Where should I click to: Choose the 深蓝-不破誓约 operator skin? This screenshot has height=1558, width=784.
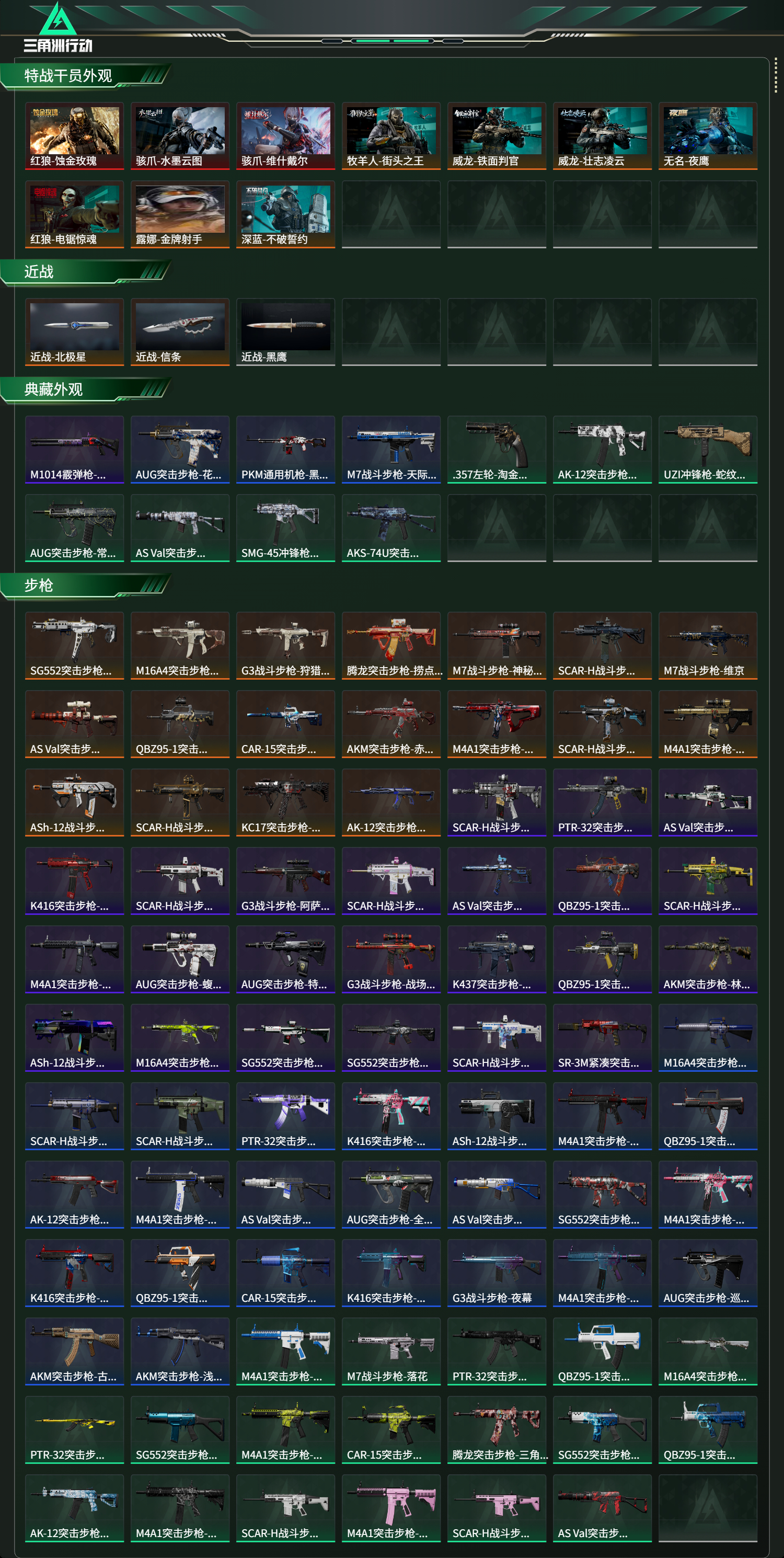coord(285,214)
